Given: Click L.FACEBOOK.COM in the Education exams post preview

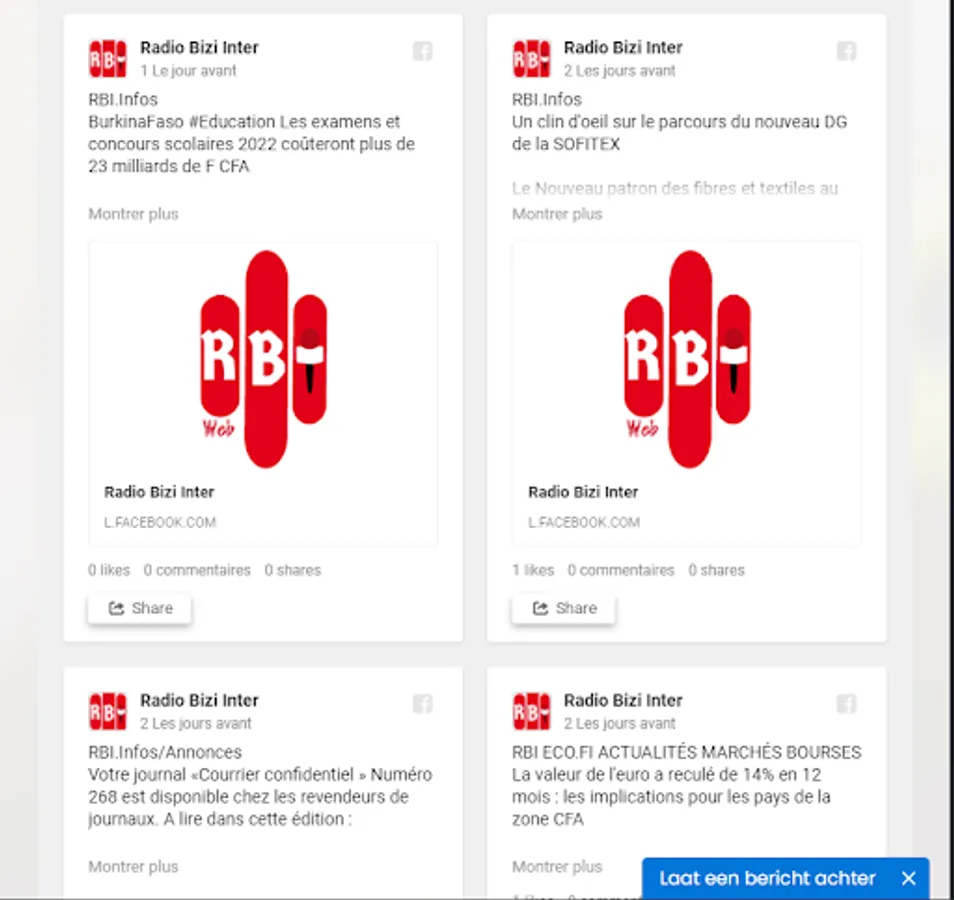Looking at the screenshot, I should click(160, 523).
